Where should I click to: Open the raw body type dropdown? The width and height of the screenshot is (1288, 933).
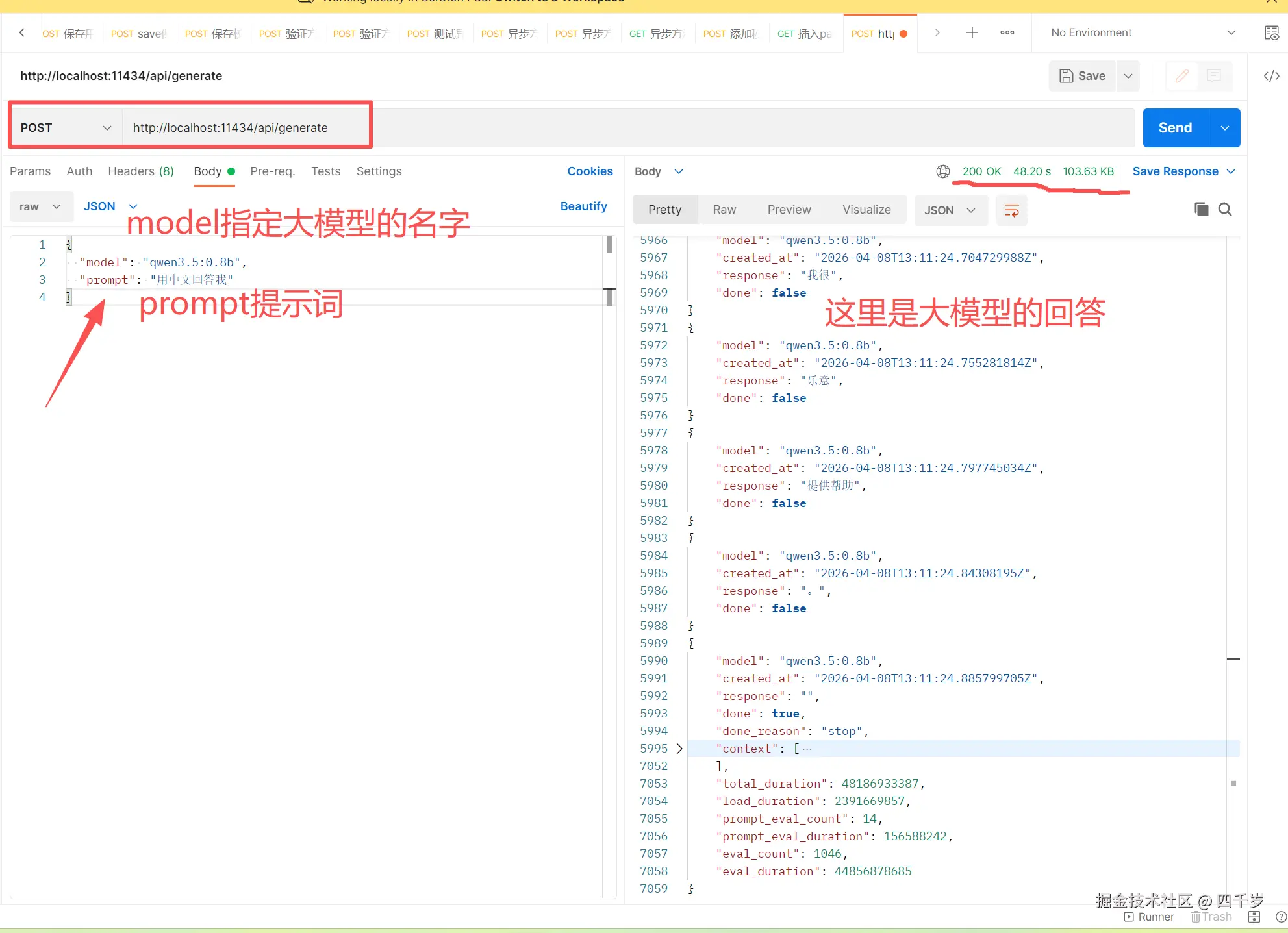click(40, 206)
